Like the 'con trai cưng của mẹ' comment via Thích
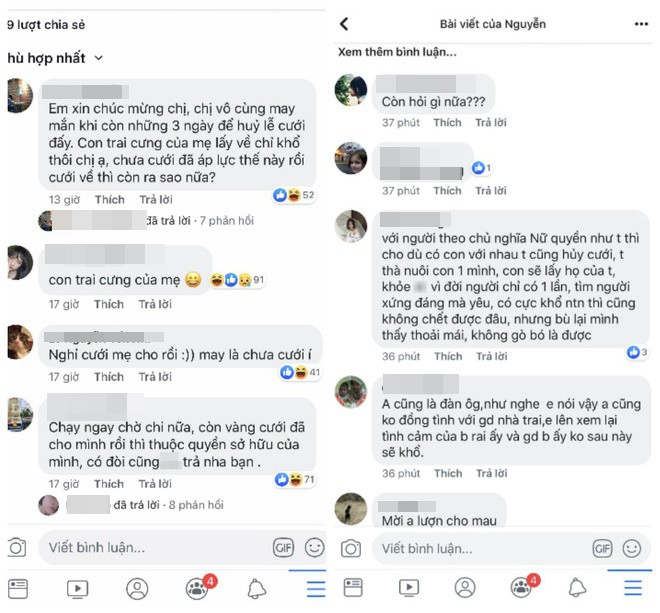 point(109,304)
